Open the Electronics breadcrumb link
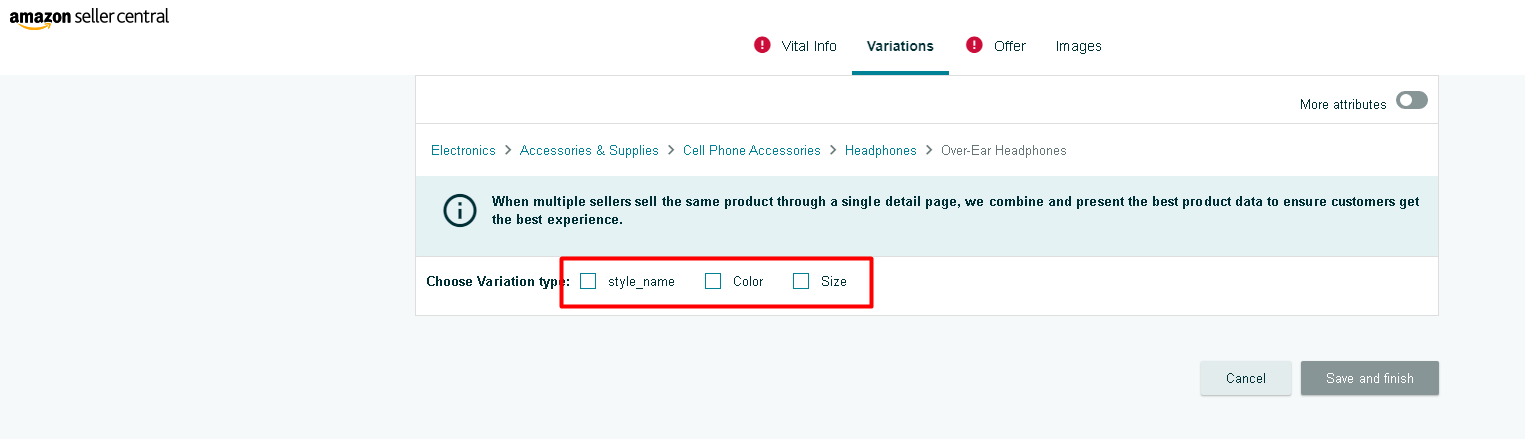This screenshot has height=439, width=1525. tap(463, 150)
